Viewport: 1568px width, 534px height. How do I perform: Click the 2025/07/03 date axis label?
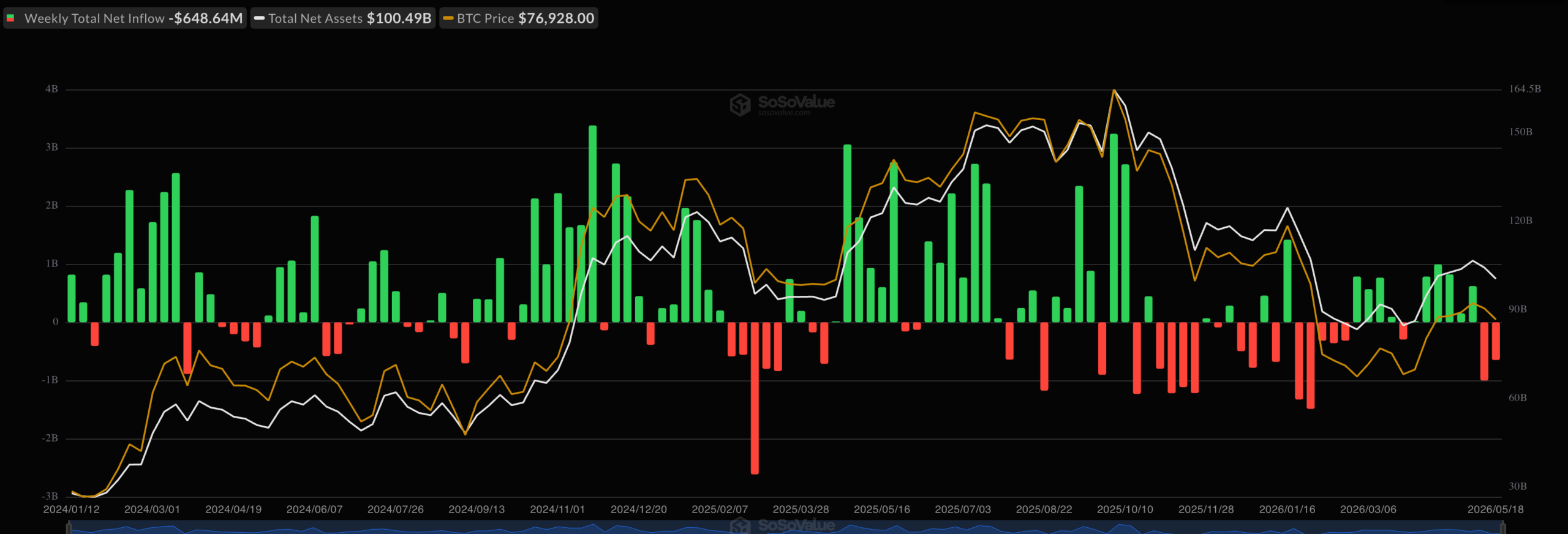pyautogui.click(x=963, y=510)
